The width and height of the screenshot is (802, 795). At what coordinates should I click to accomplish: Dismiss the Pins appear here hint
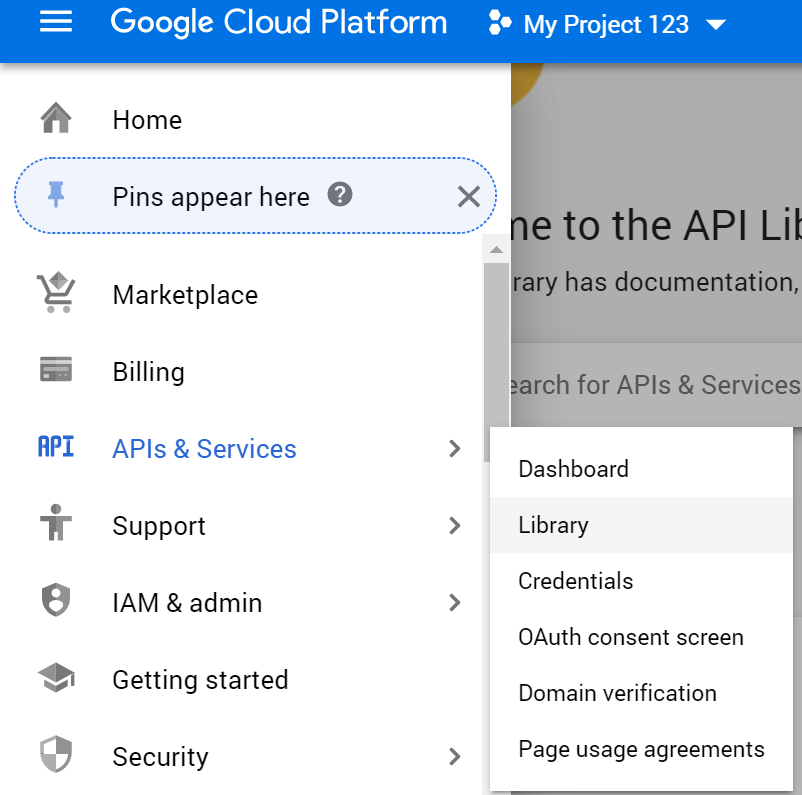(x=469, y=196)
